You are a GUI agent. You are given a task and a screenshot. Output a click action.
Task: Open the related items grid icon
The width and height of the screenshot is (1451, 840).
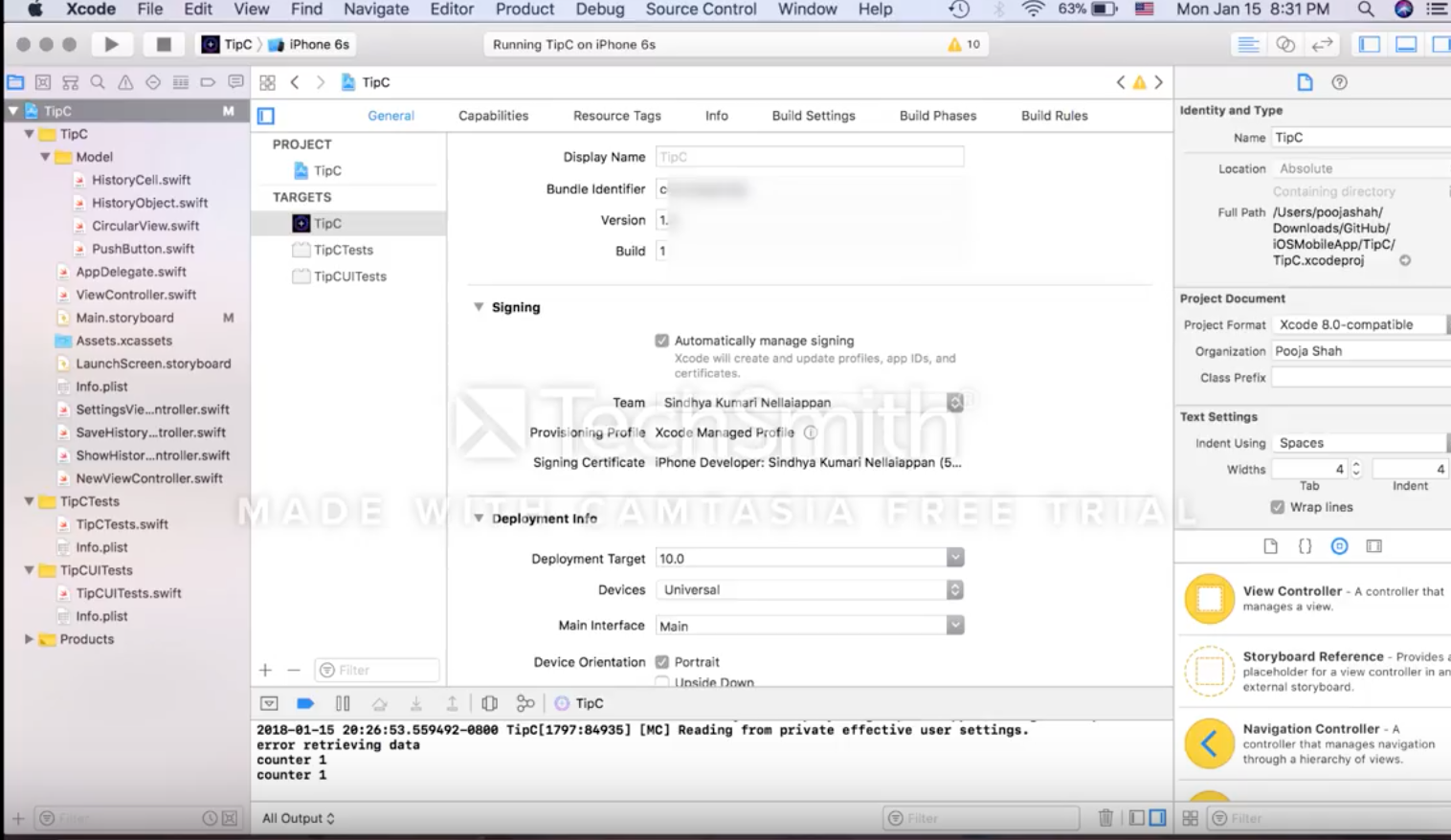pyautogui.click(x=268, y=82)
